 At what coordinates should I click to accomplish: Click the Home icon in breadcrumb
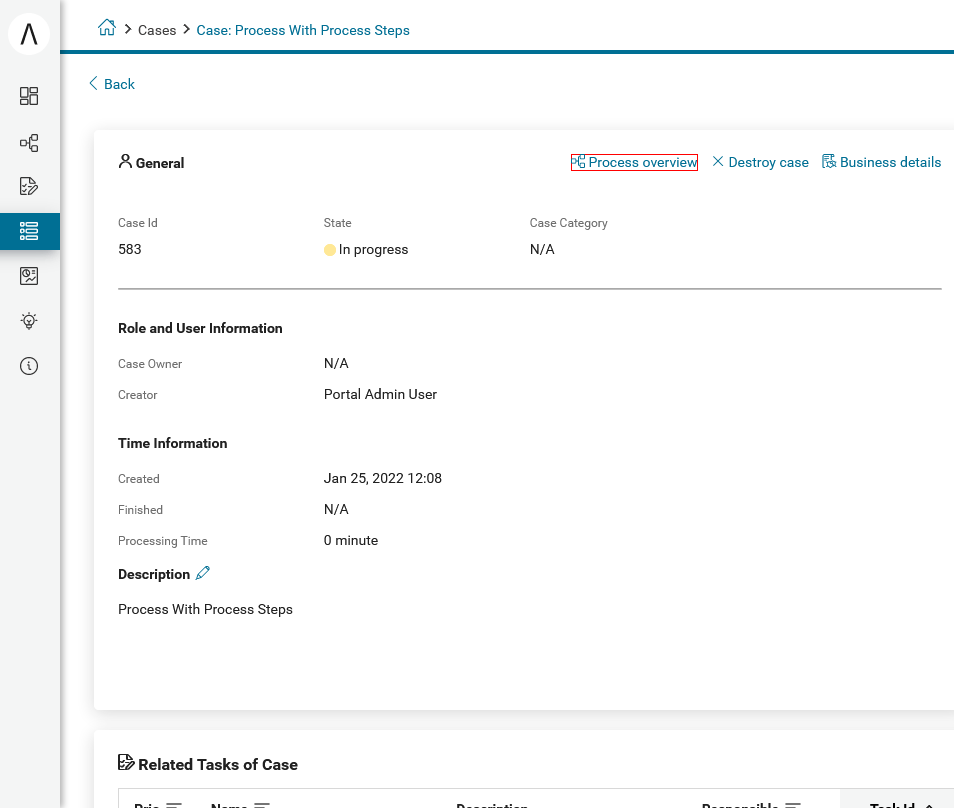pos(107,29)
